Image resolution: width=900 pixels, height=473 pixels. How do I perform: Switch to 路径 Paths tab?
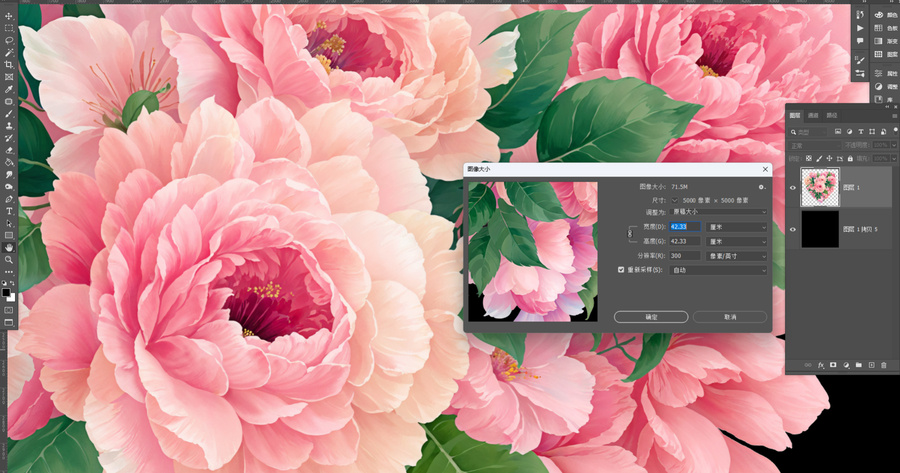click(831, 115)
